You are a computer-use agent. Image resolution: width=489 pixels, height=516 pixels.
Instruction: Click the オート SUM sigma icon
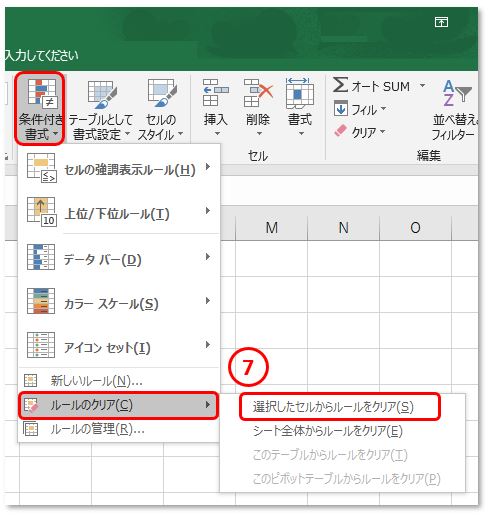tap(340, 85)
